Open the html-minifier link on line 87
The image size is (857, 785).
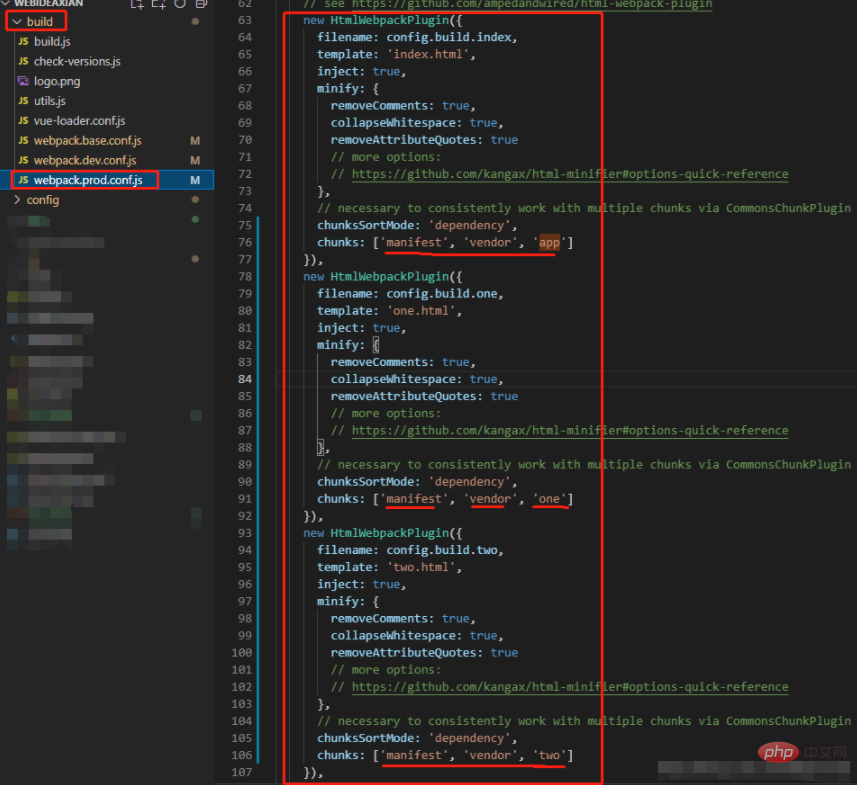570,430
